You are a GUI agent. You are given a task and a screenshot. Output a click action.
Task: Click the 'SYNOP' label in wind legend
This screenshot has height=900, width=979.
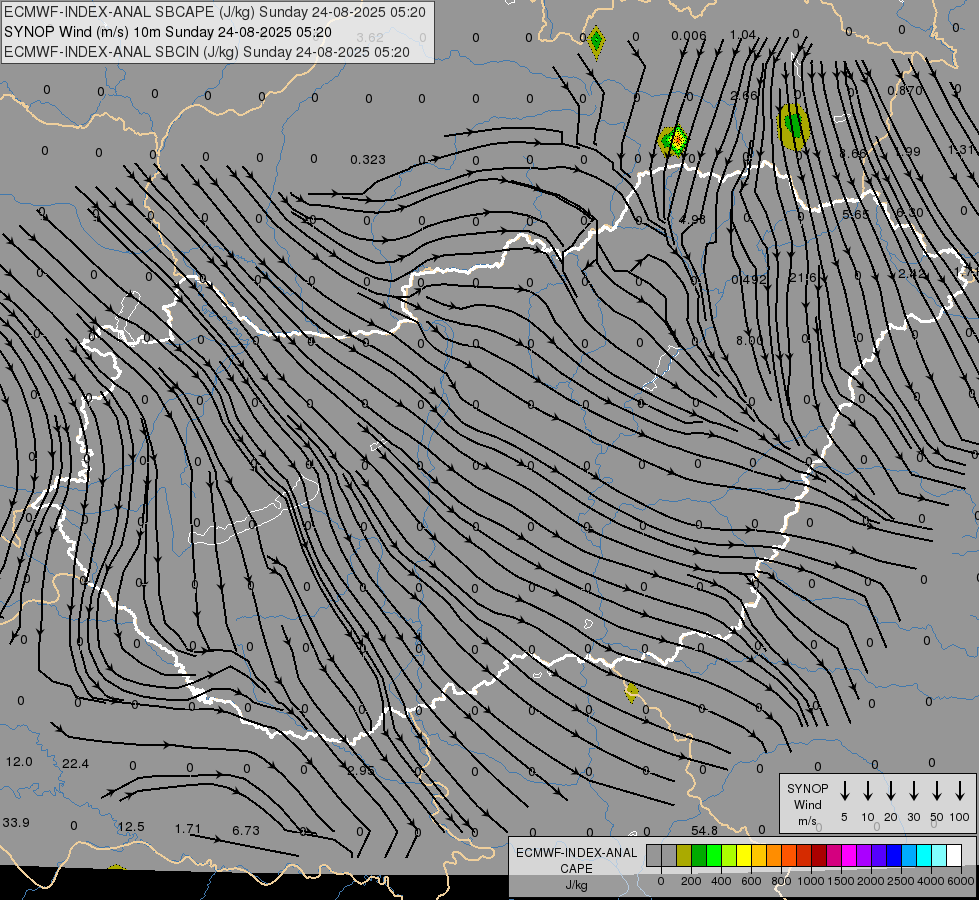807,788
